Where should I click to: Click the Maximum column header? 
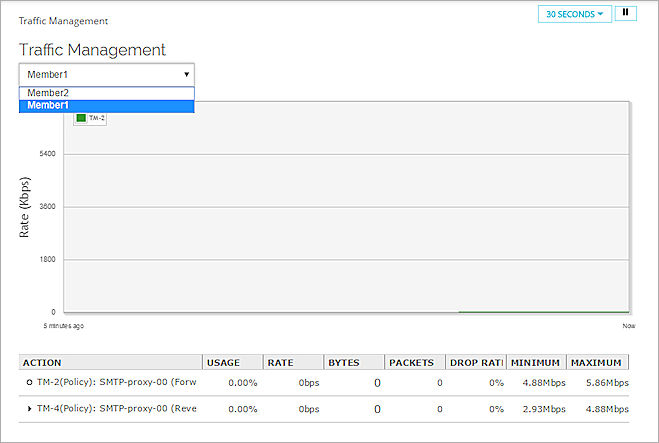(598, 362)
